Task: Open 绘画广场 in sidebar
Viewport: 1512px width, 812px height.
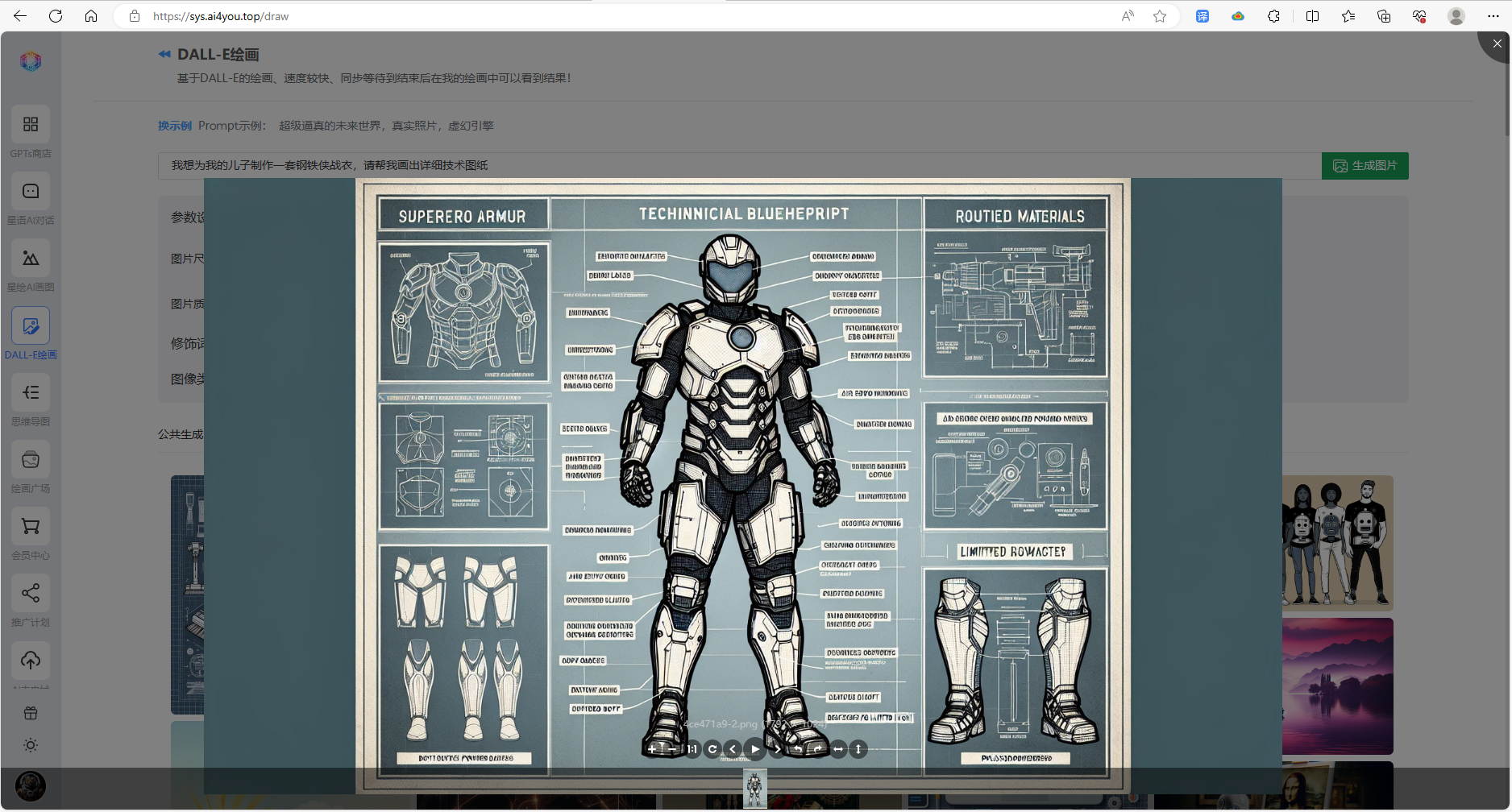Action: pos(31,467)
